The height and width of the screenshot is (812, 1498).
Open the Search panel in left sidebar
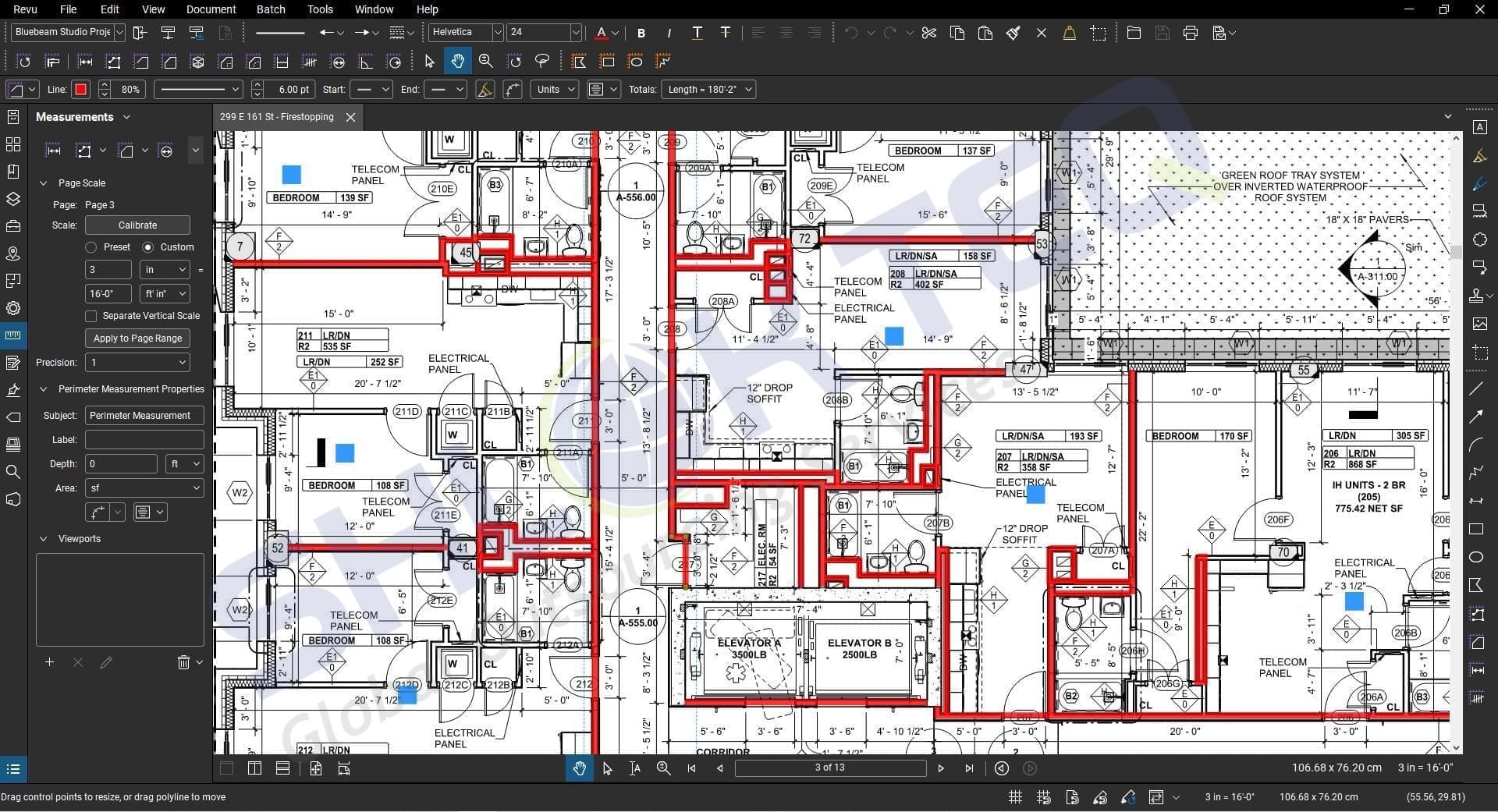[x=12, y=472]
